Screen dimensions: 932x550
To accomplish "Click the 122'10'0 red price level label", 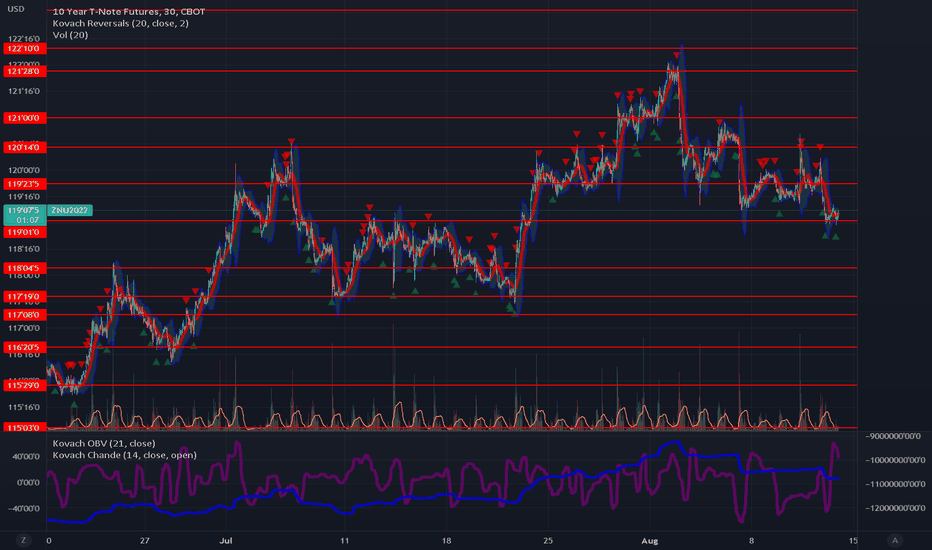I will (x=24, y=48).
